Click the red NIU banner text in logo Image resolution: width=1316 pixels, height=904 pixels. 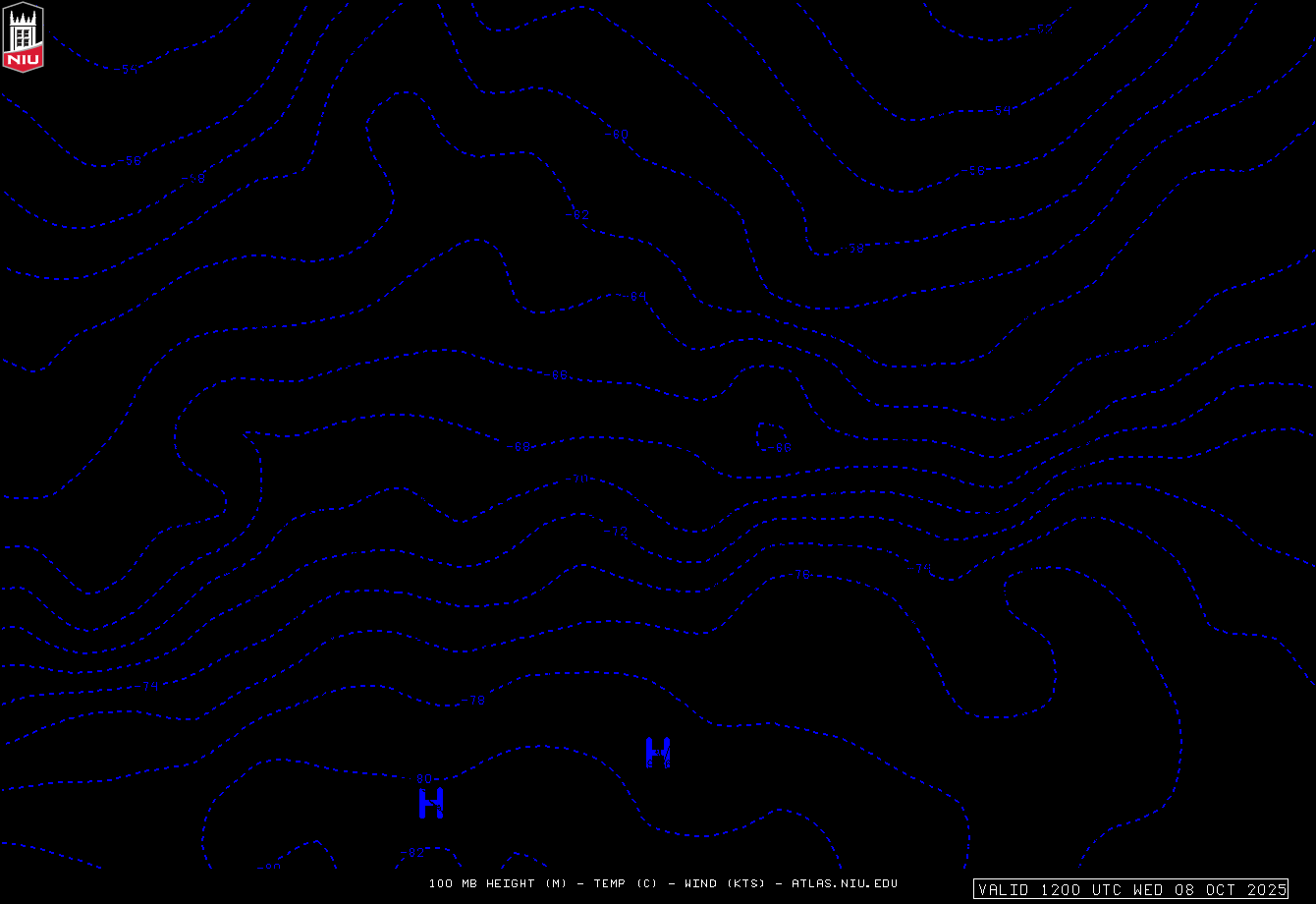(x=23, y=60)
